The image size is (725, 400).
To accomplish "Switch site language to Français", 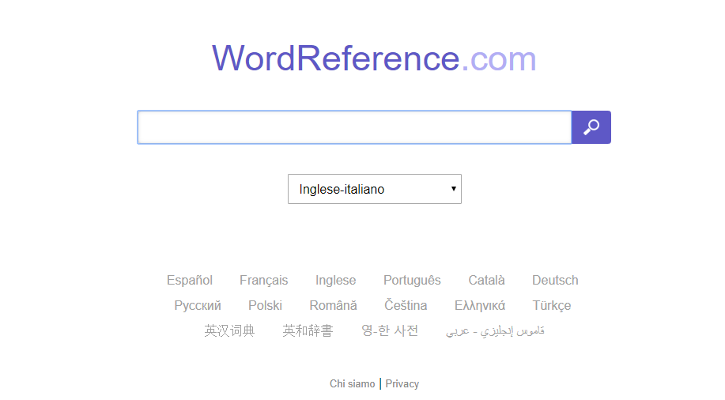I will pos(264,280).
